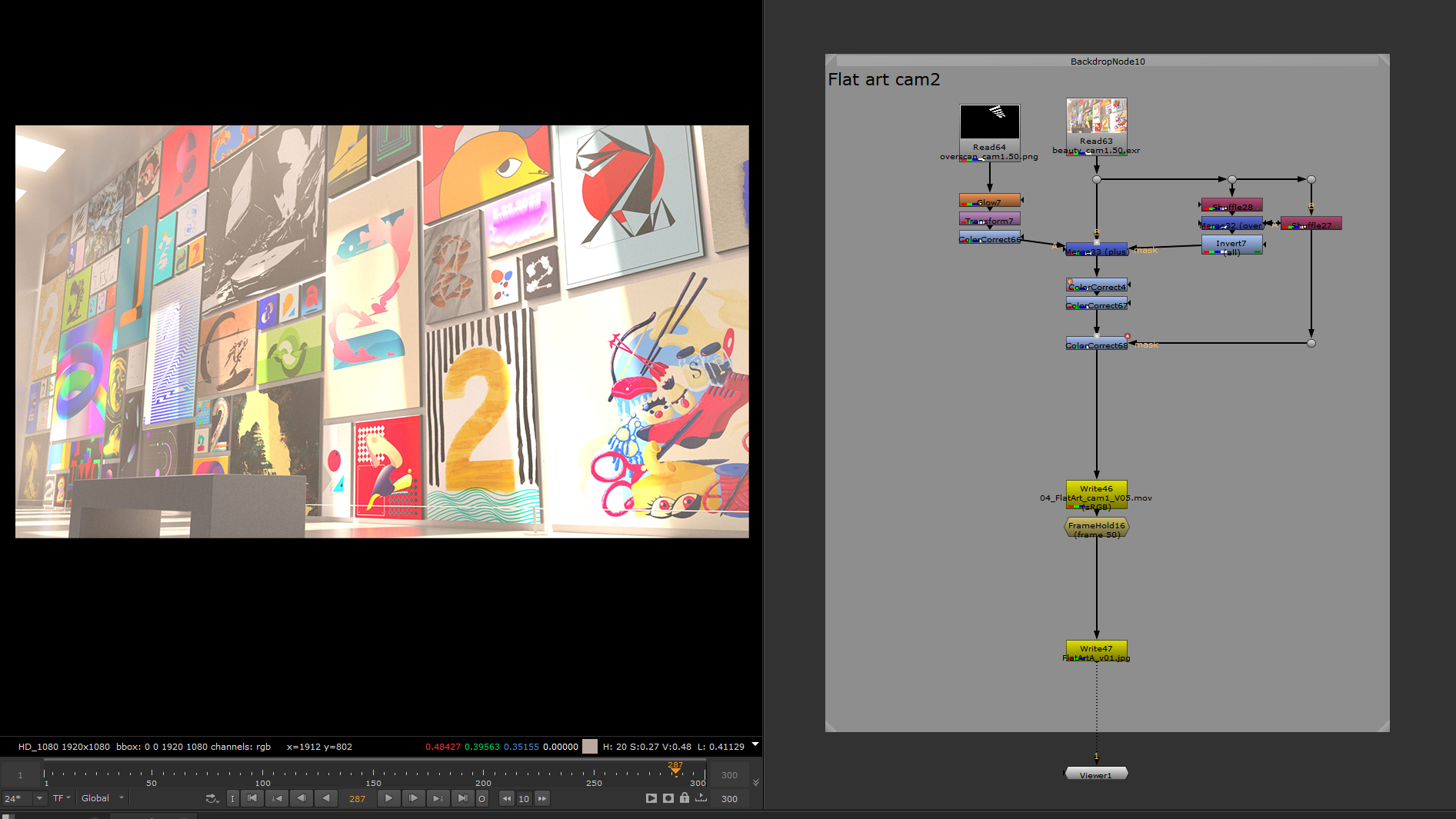Select the Viewer1 node
This screenshot has width=1456, height=819.
(x=1096, y=774)
